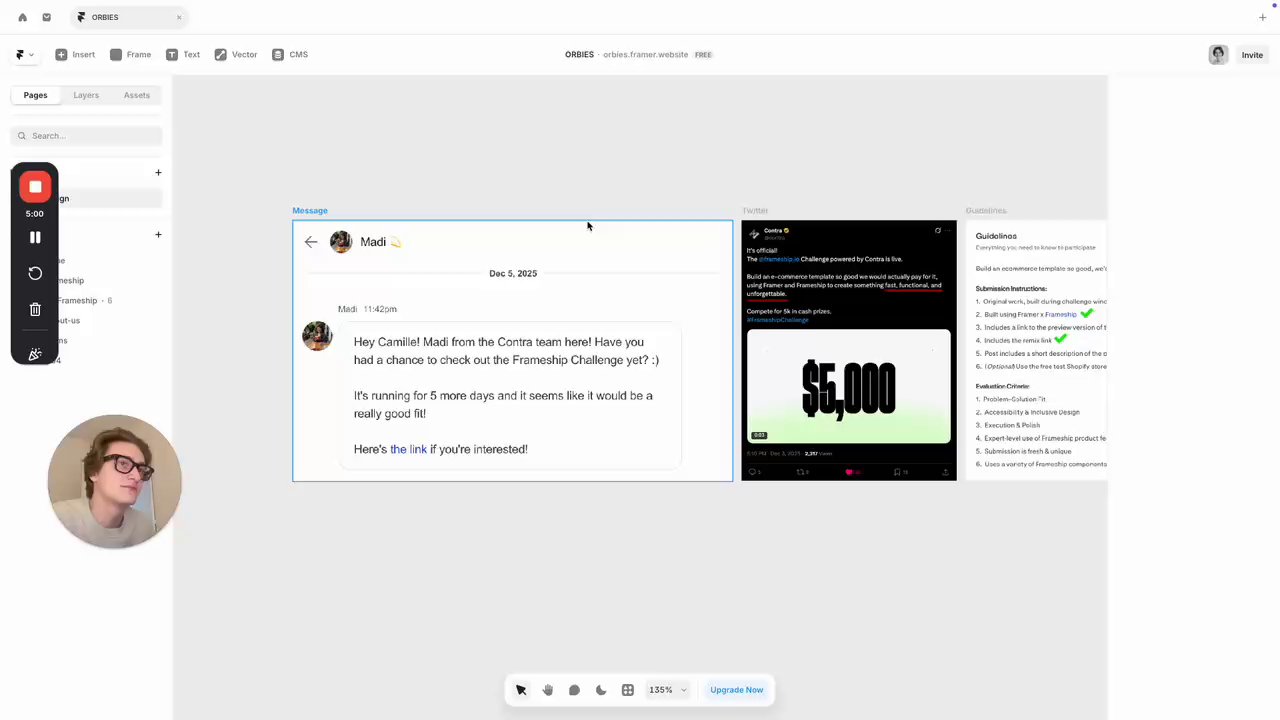1280x720 pixels.
Task: Click the Frameship link in the guidelines
Action: click(x=1061, y=315)
